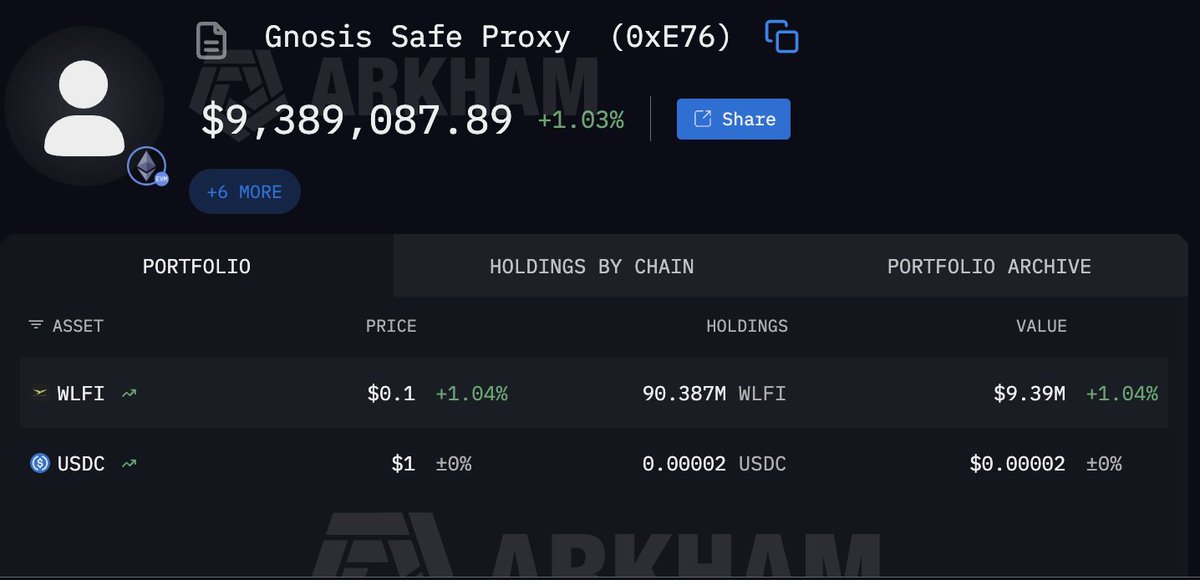Image resolution: width=1200 pixels, height=580 pixels.
Task: Click the Ethereum EVM chain badge
Action: click(147, 167)
